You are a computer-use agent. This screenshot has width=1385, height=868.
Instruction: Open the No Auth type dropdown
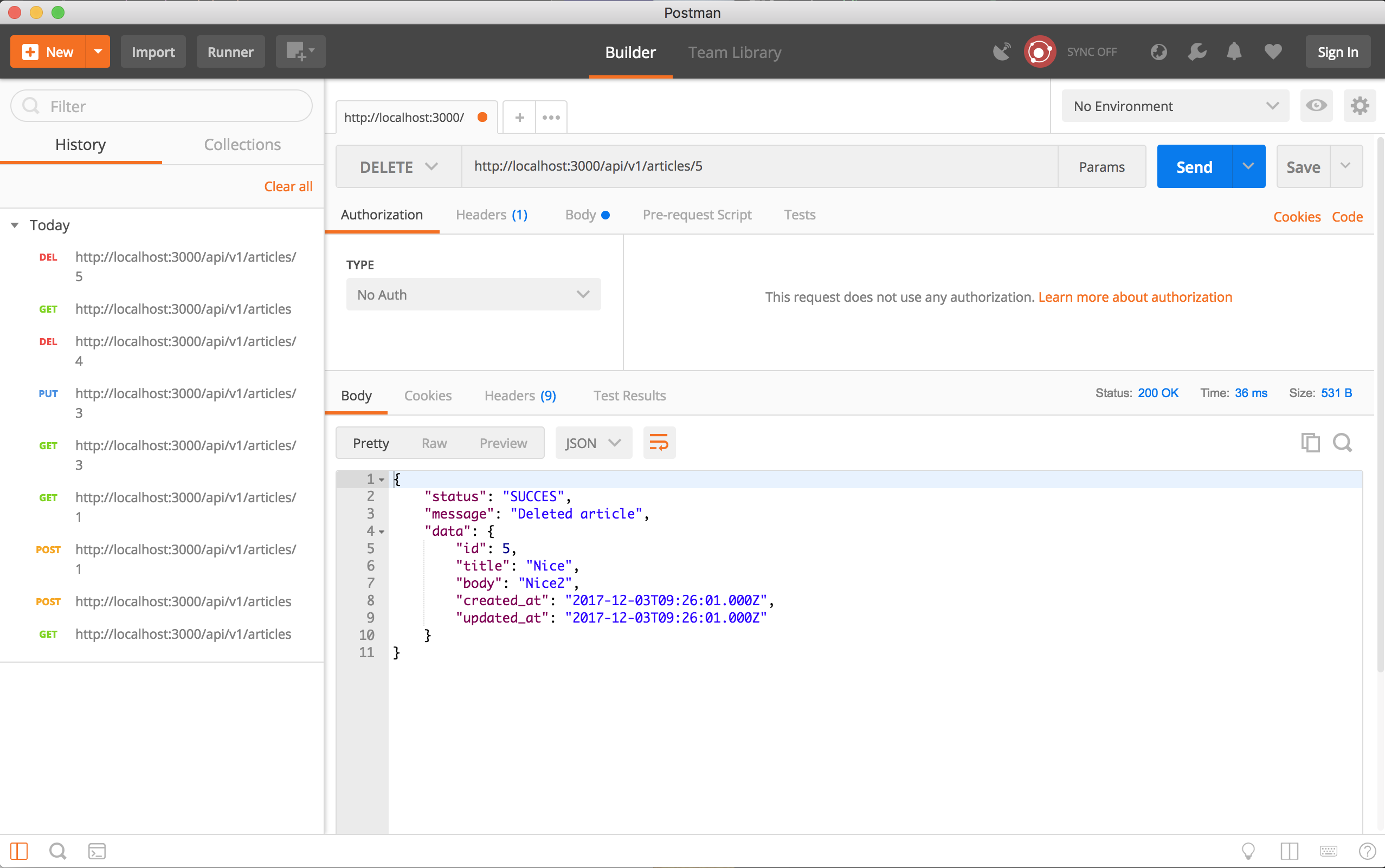[x=473, y=295]
